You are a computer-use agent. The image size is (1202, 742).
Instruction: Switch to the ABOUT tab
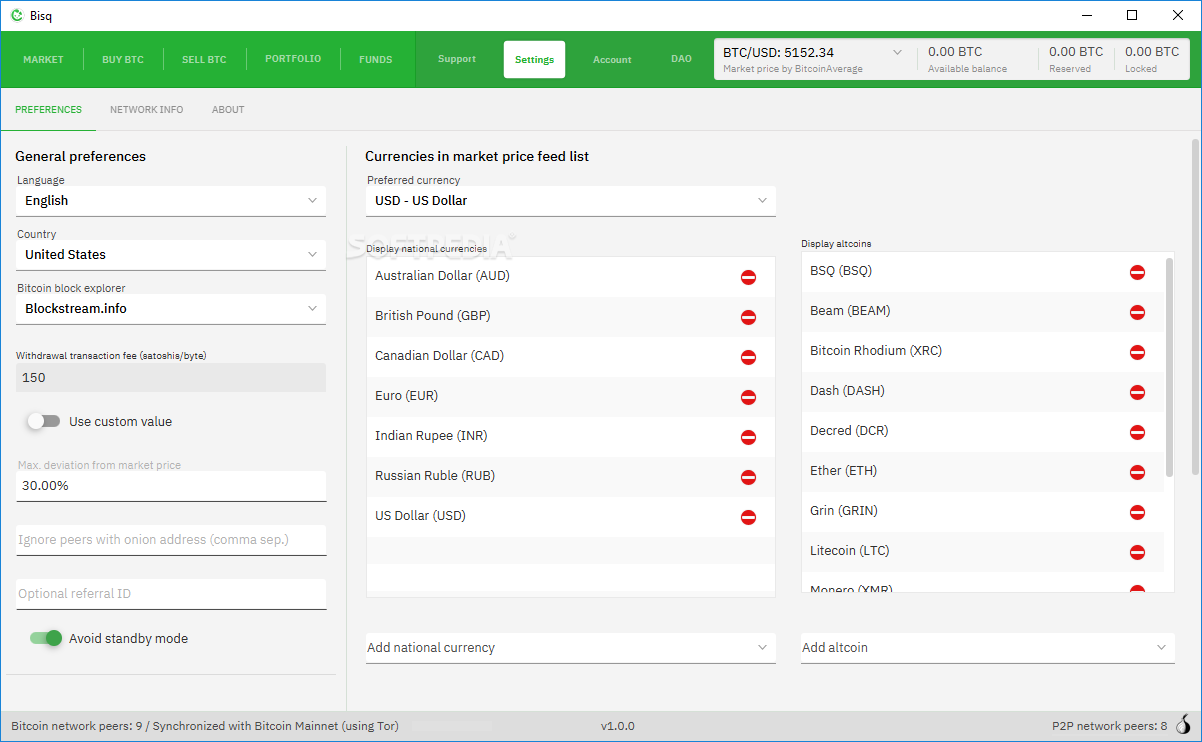[228, 110]
